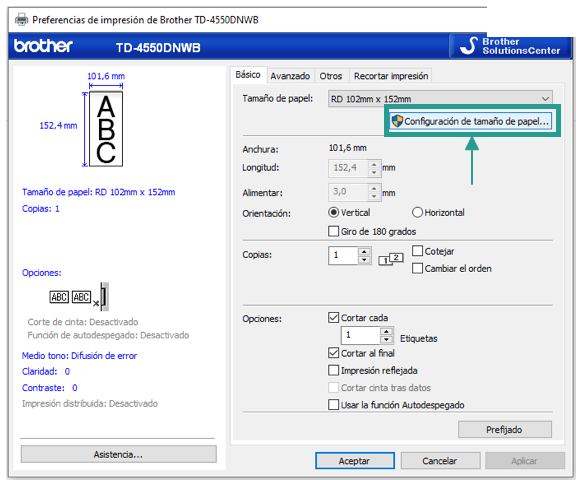The width and height of the screenshot is (584, 480).
Task: Click 'Tamaño de papel: RD 102mm x 152mm' summary
Action: tap(98, 192)
